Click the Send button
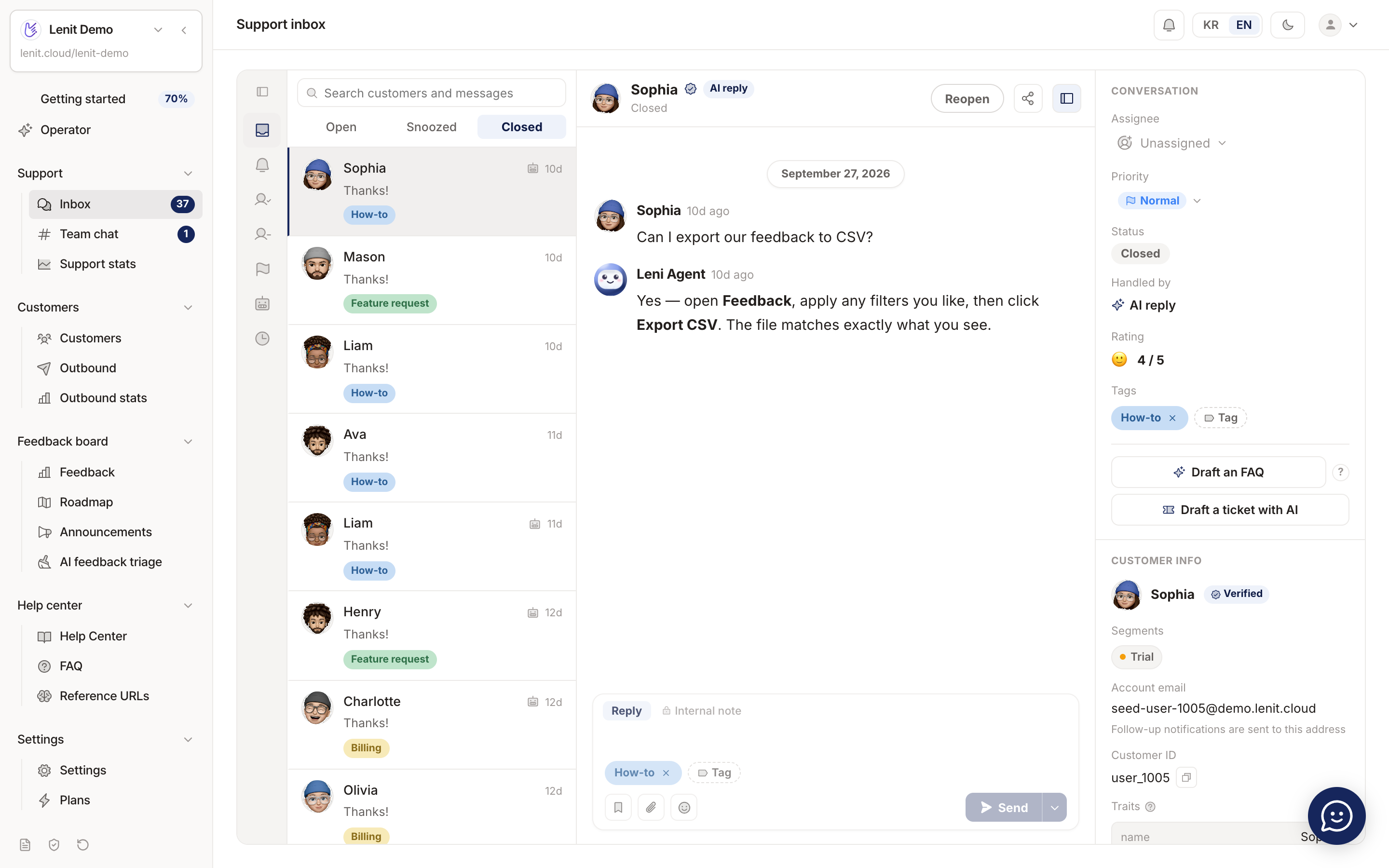The width and height of the screenshot is (1389, 868). tap(1003, 807)
